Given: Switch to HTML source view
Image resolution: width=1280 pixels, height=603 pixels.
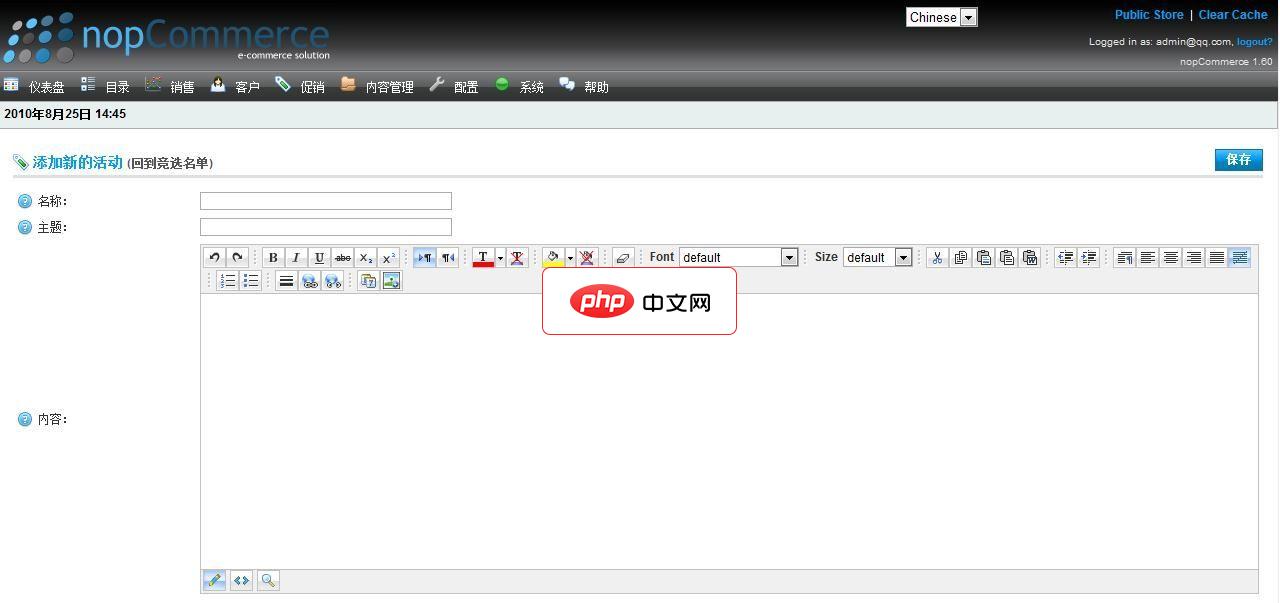Looking at the screenshot, I should [x=241, y=580].
